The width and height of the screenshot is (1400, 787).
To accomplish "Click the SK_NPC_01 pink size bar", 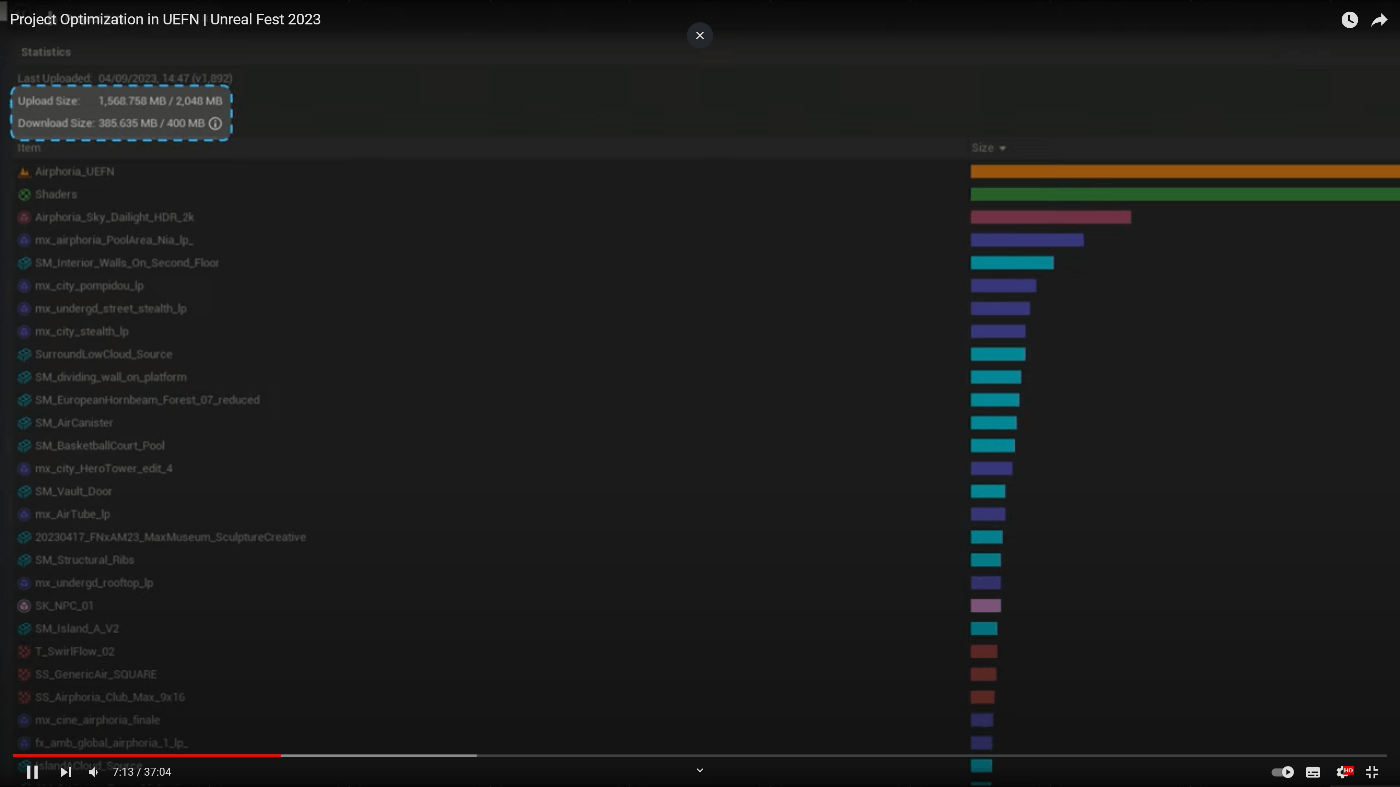I will [x=986, y=606].
